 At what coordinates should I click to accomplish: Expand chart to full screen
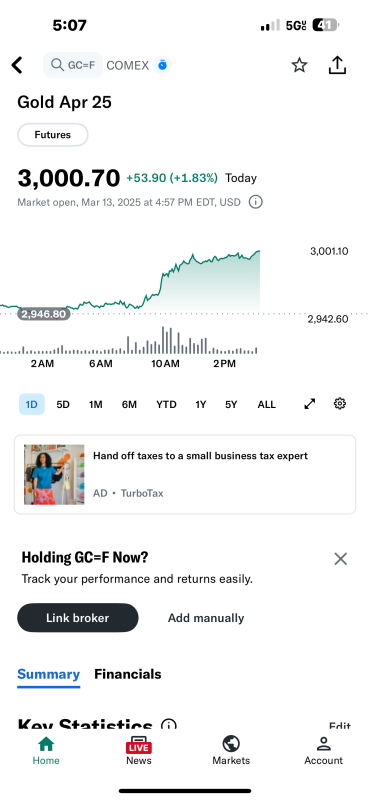pyautogui.click(x=310, y=404)
